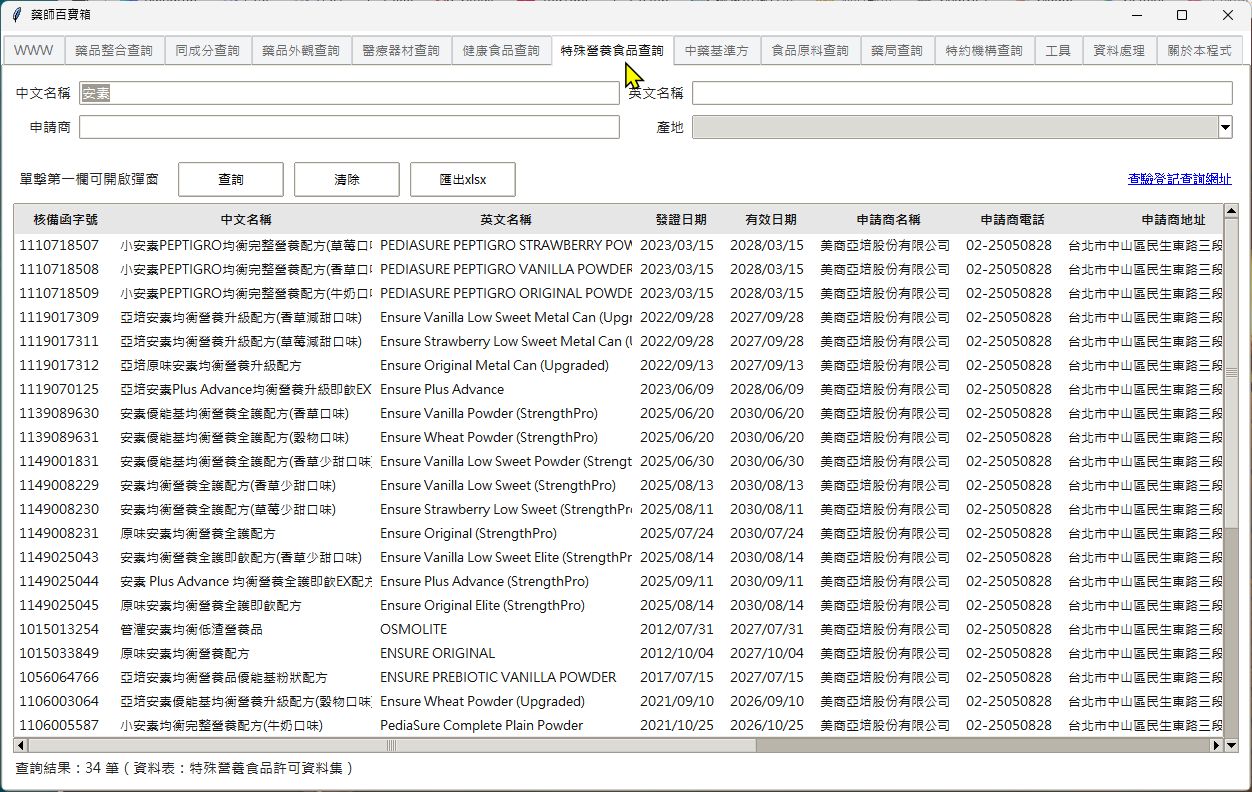Select record 1119017311
The image size is (1252, 792).
tap(59, 341)
